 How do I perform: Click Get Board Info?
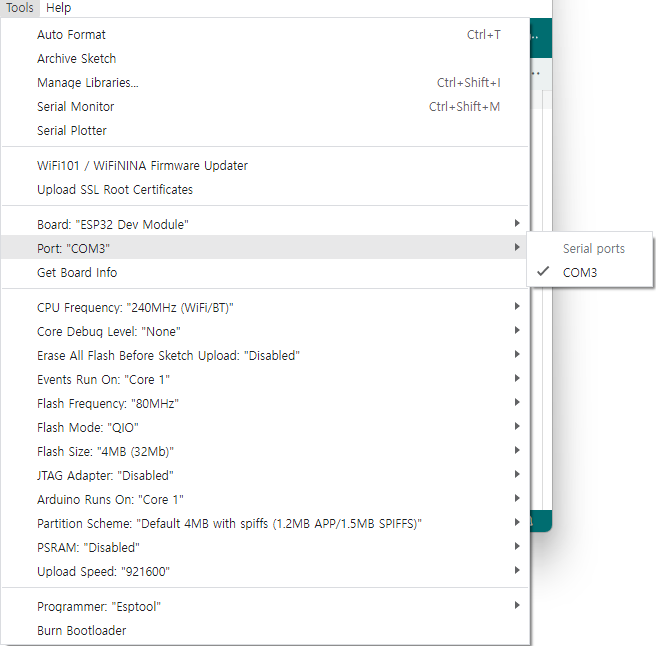point(265,273)
